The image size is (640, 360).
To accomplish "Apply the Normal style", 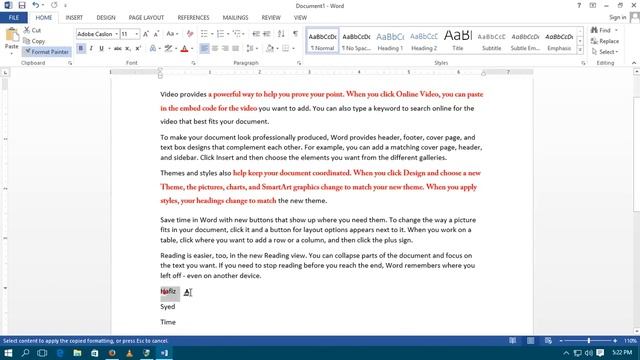I will point(322,41).
